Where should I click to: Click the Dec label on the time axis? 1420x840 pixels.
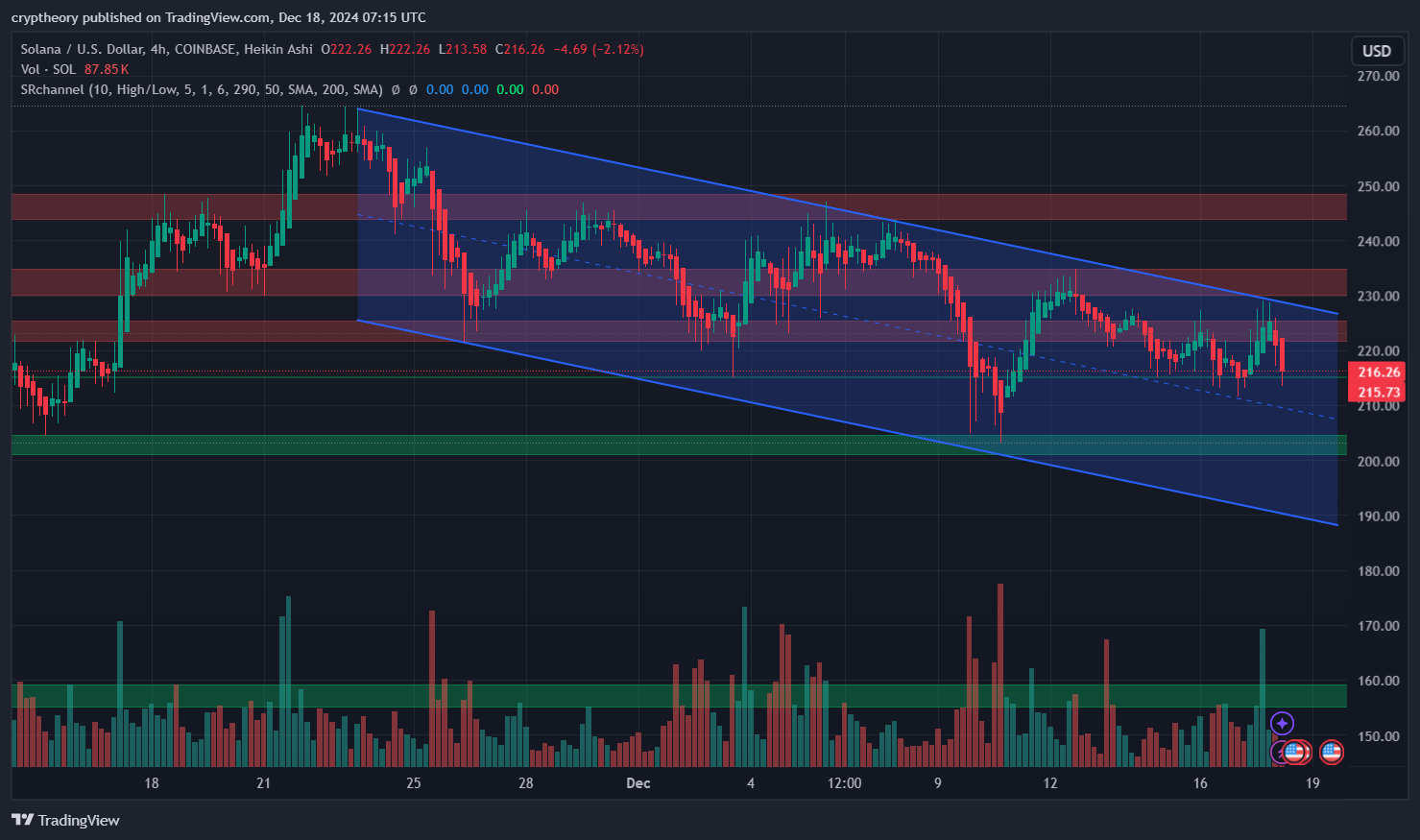point(638,783)
